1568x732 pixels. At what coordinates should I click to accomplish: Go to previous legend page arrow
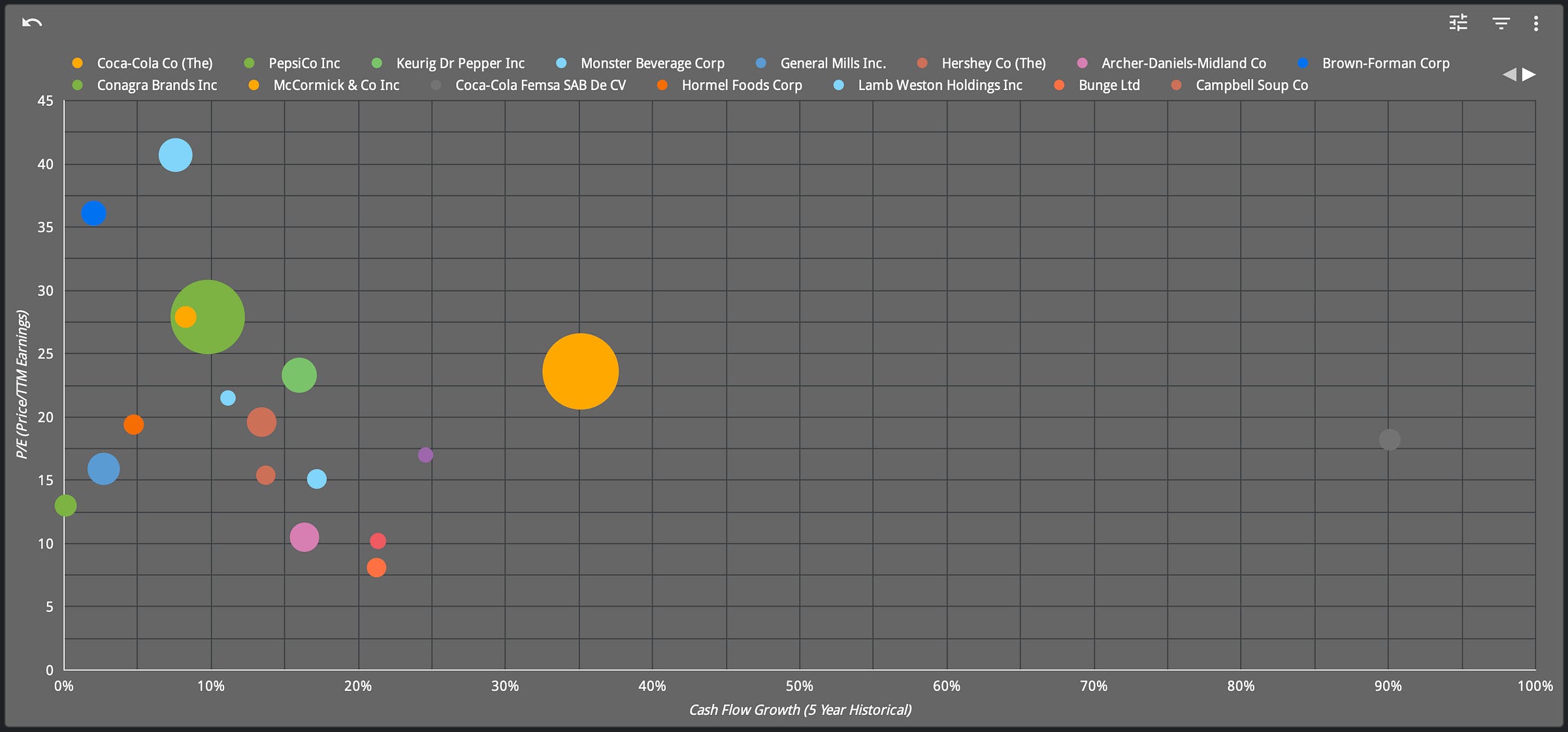tap(1509, 74)
